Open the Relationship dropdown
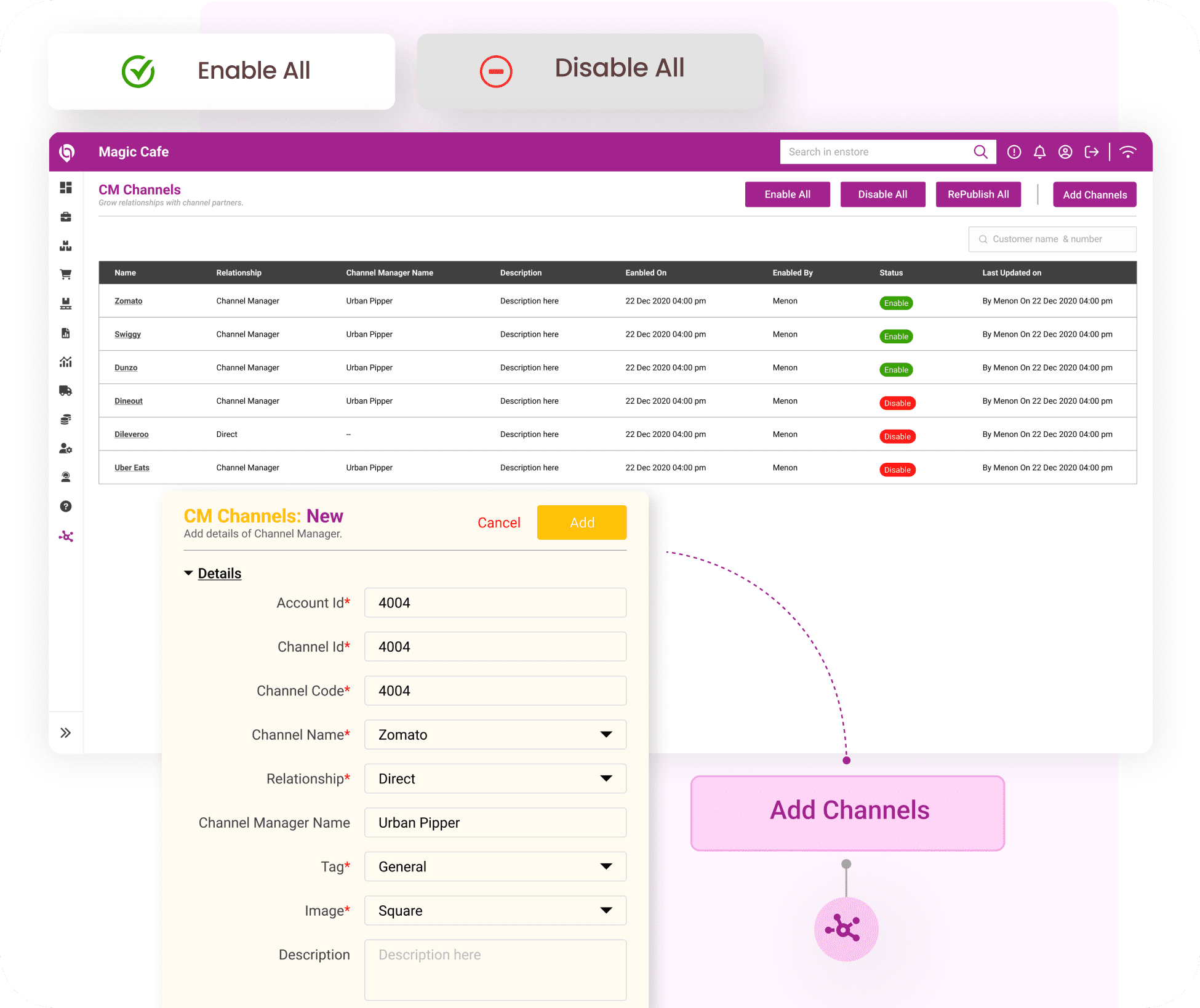Image resolution: width=1200 pixels, height=1008 pixels. 495,778
